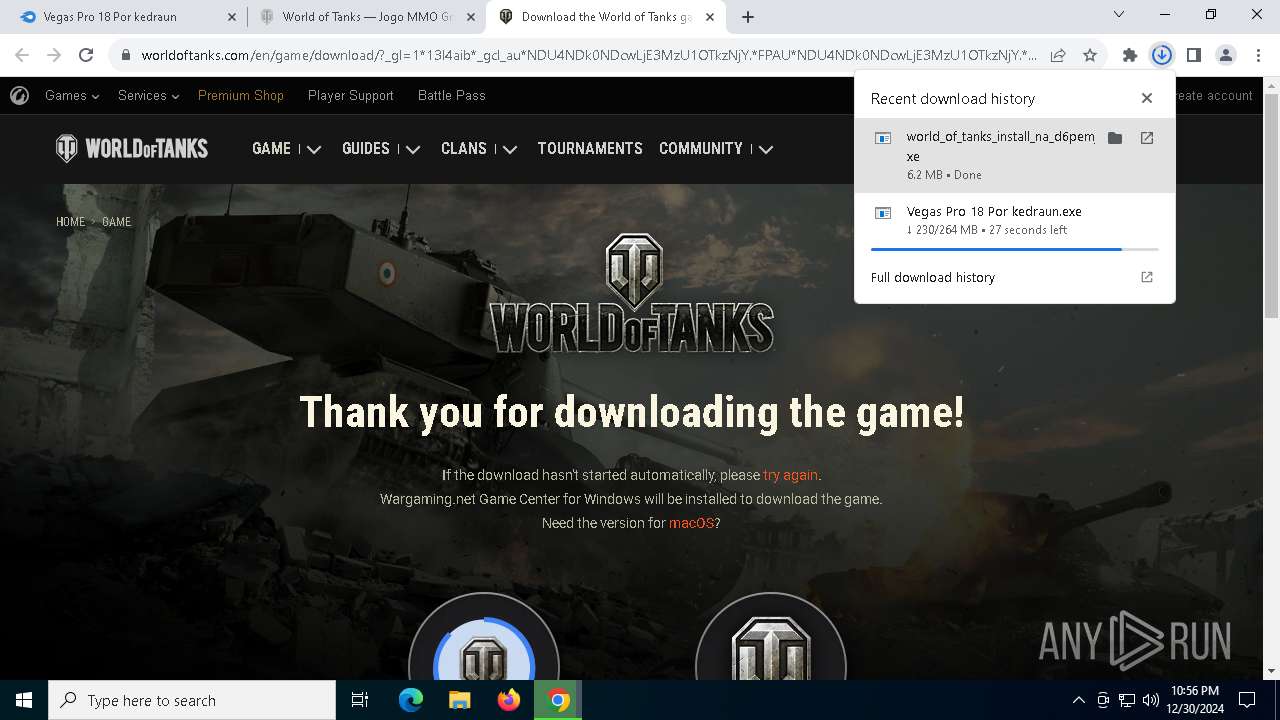Open Task View on taskbar
Image resolution: width=1280 pixels, height=720 pixels.
(x=360, y=700)
